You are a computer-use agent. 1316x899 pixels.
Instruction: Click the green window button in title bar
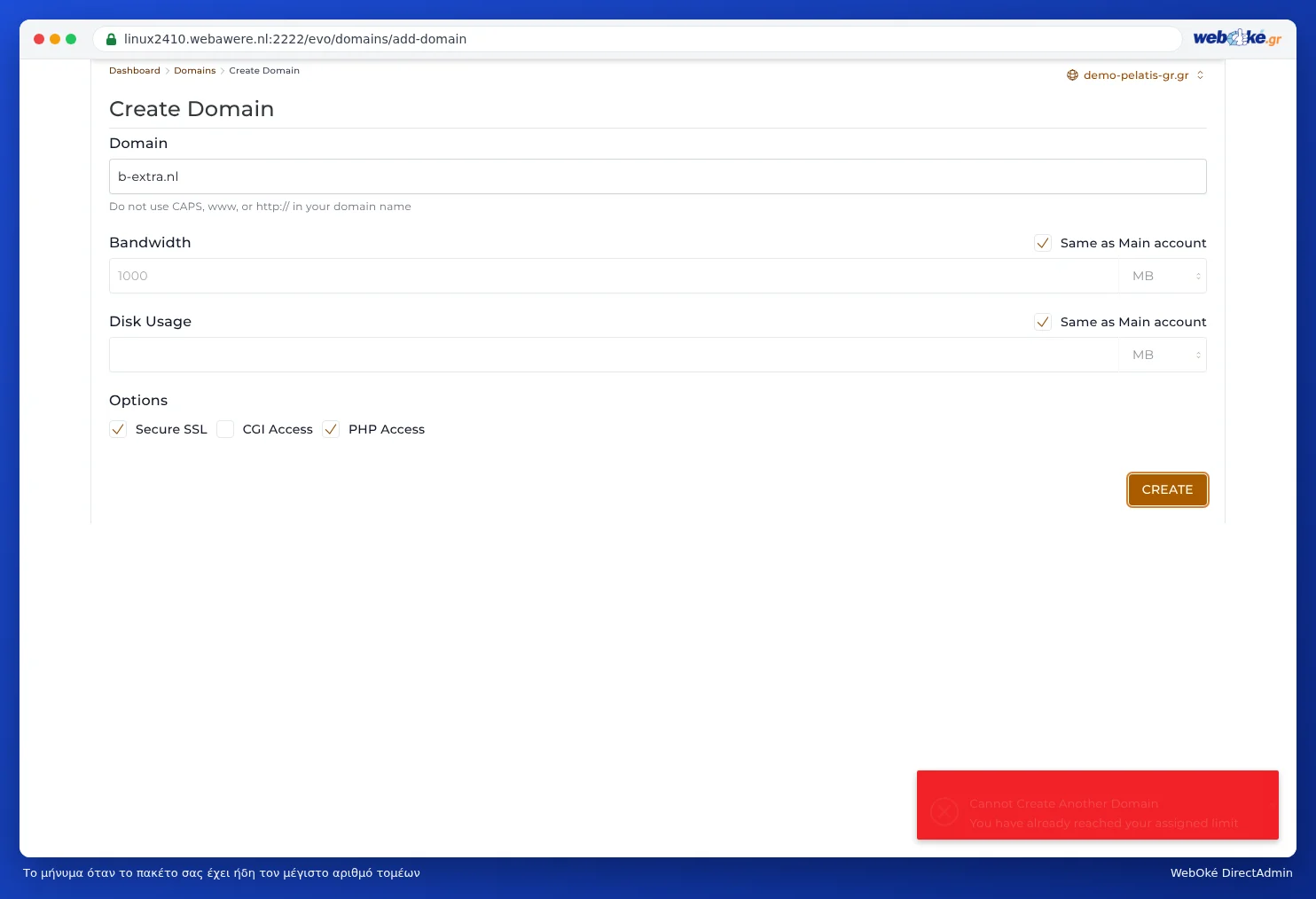[x=71, y=39]
